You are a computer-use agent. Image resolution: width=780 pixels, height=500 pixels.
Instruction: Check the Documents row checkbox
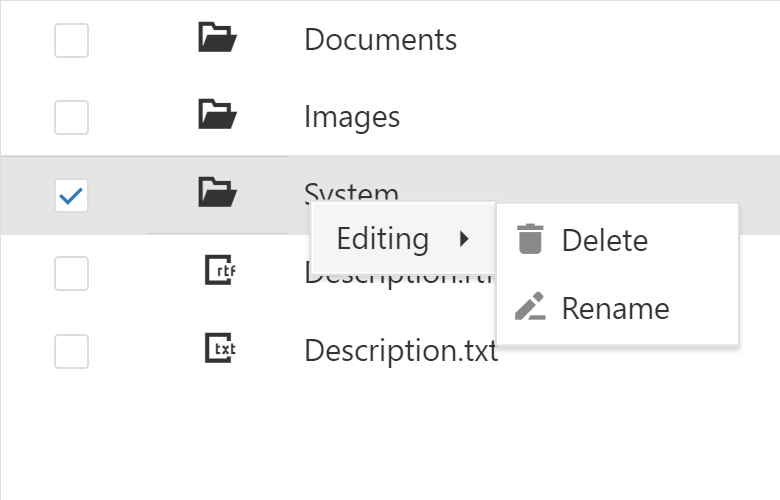pyautogui.click(x=71, y=40)
